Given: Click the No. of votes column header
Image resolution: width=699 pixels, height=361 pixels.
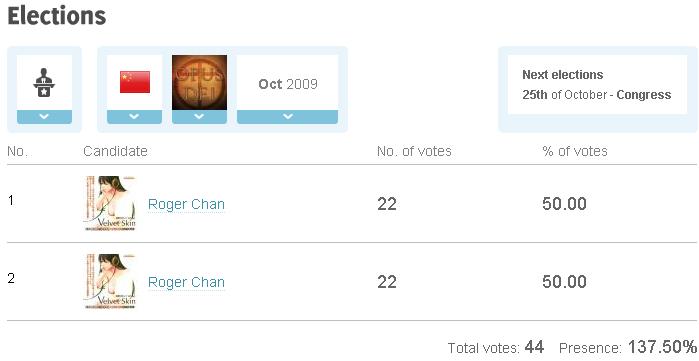Looking at the screenshot, I should pos(414,151).
